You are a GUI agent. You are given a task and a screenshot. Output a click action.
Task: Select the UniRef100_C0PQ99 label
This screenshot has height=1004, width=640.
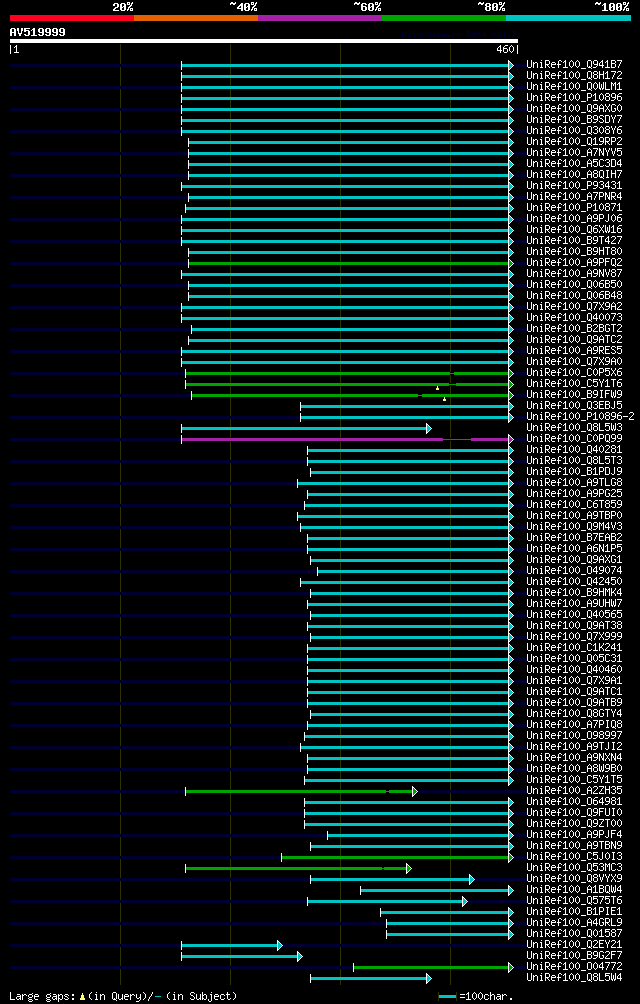[x=574, y=439]
